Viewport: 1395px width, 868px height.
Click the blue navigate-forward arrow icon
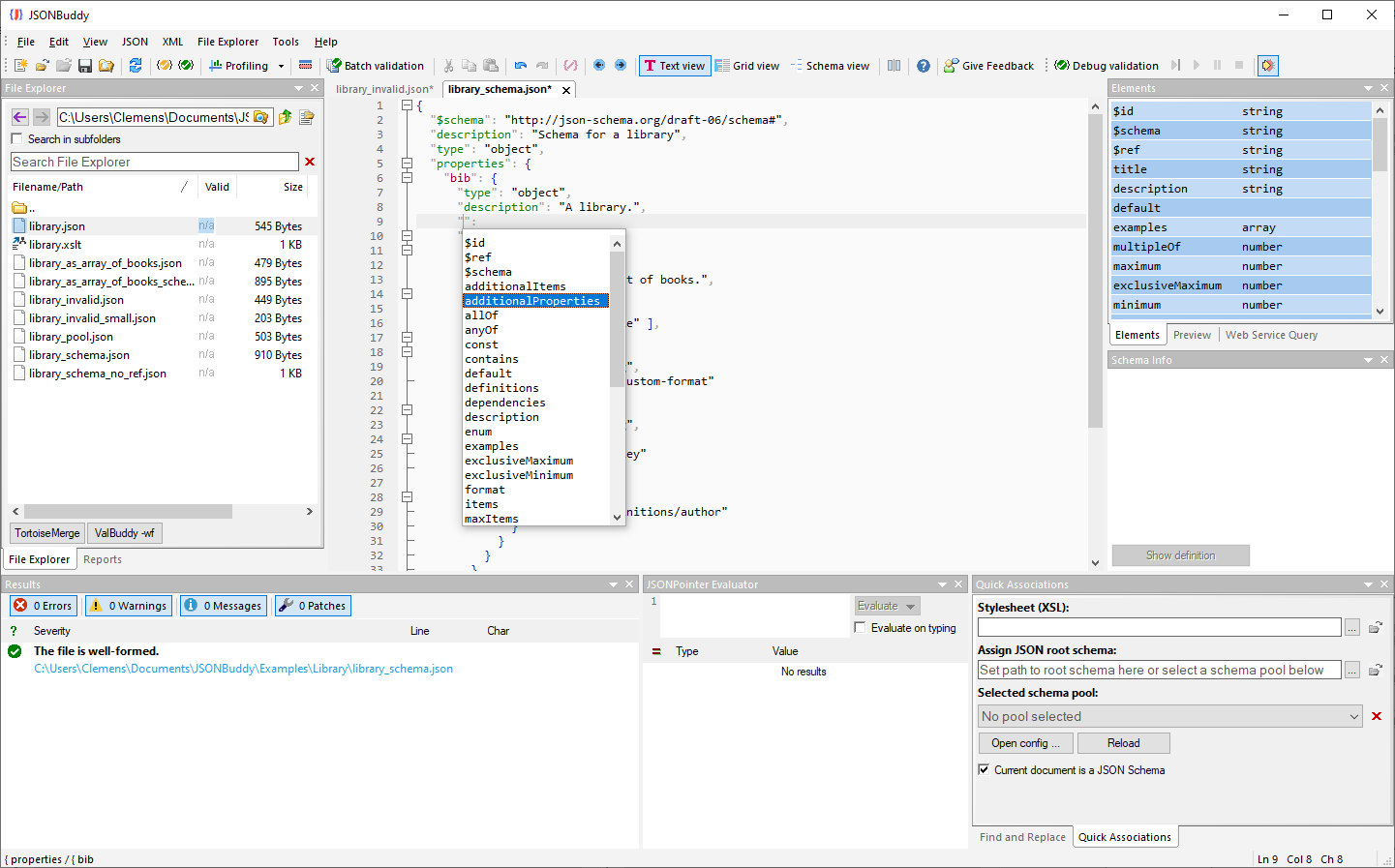(x=621, y=65)
